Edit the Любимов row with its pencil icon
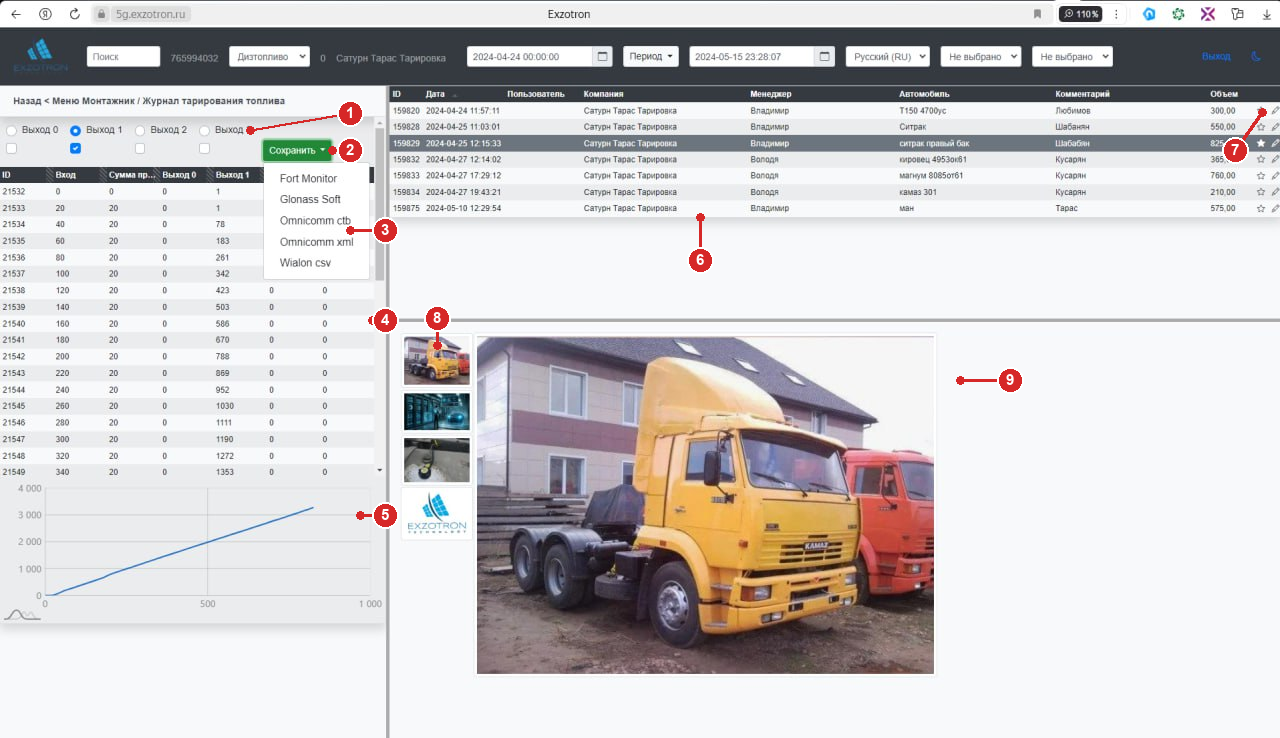Screen dimensions: 1280x738 tap(1275, 111)
